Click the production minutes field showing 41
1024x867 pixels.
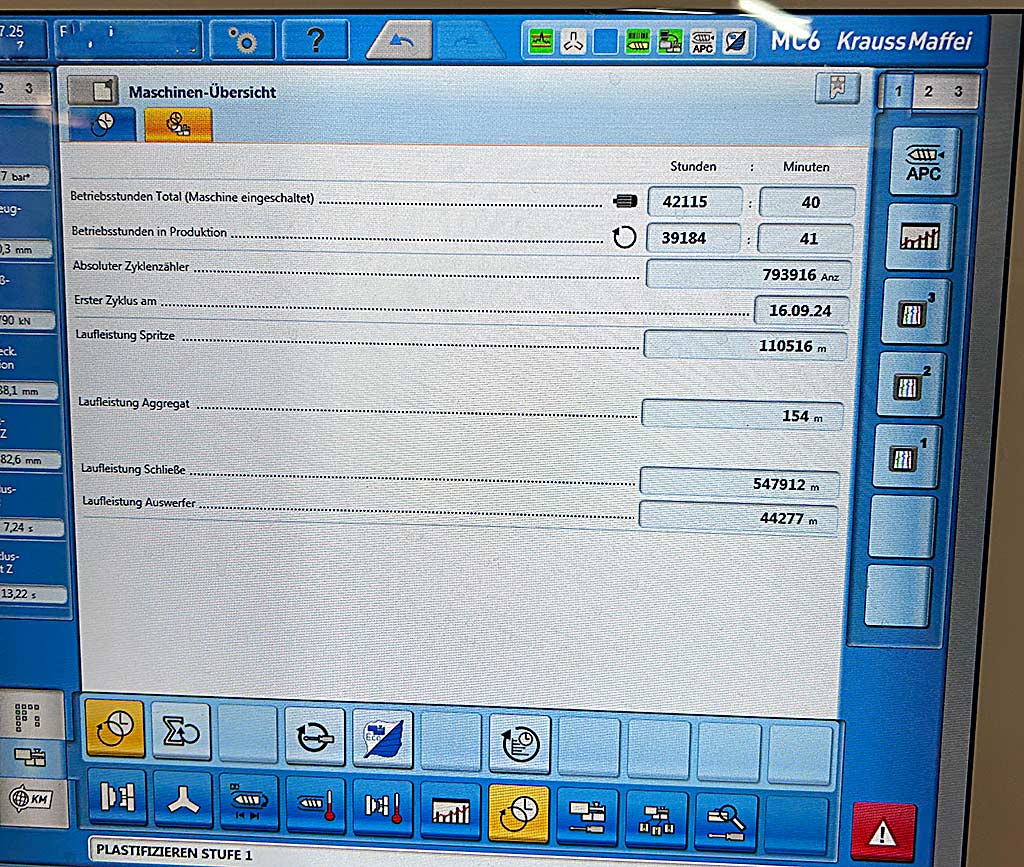coord(805,238)
